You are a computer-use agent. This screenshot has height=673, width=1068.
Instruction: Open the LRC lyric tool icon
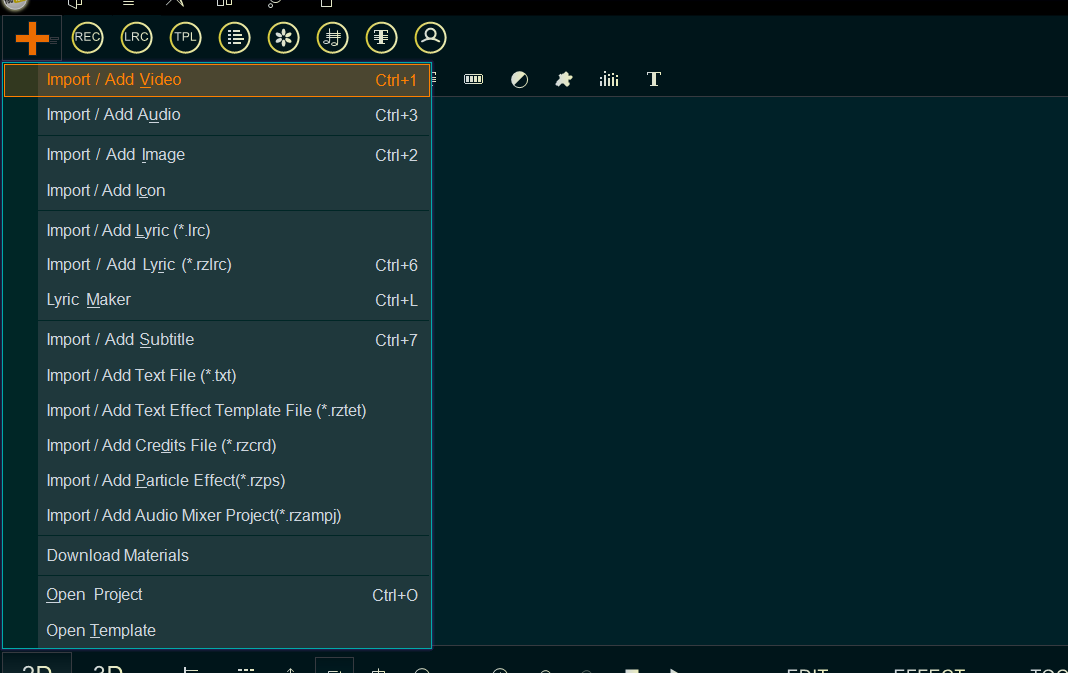coord(136,38)
